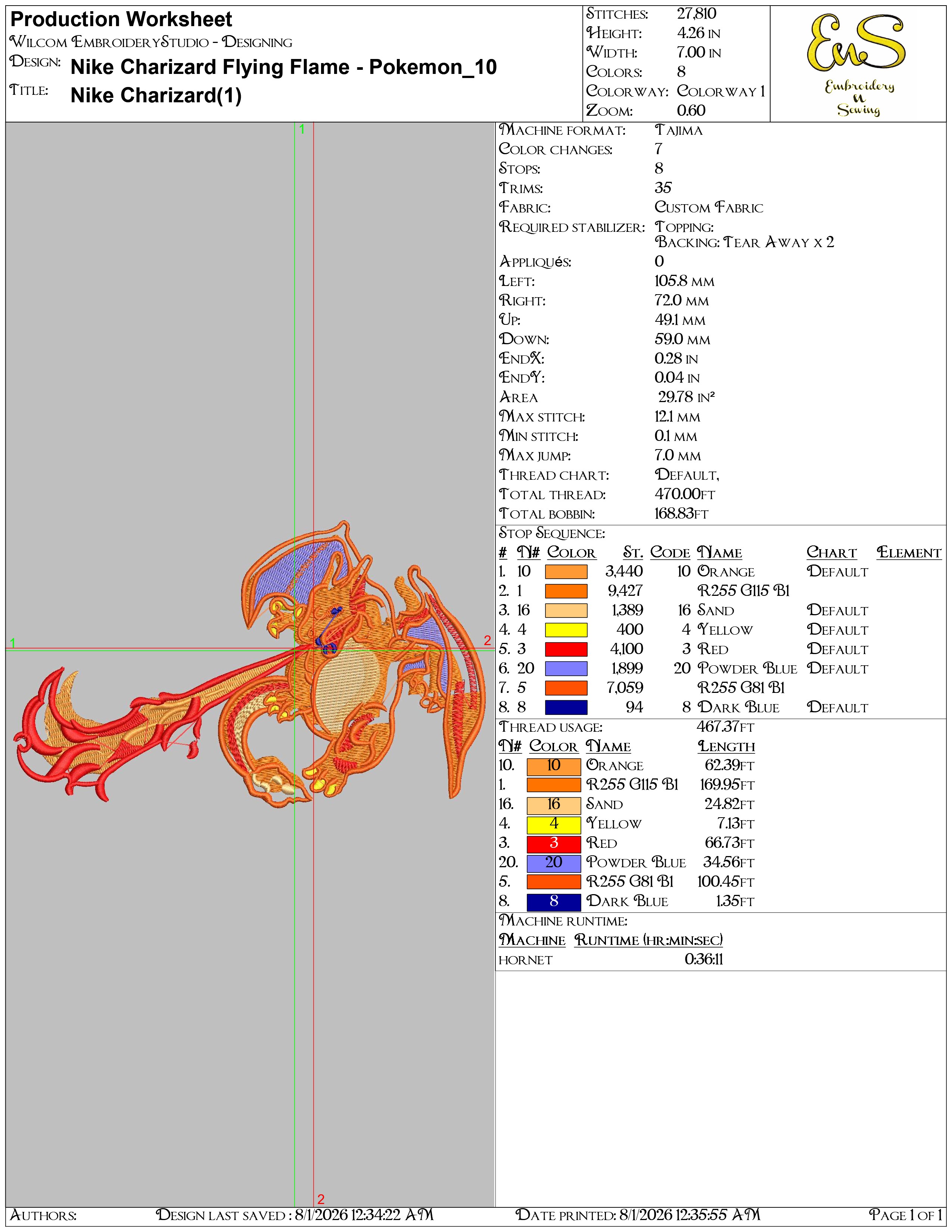Click the thread length "62.39ft" for Orange

[x=729, y=766]
